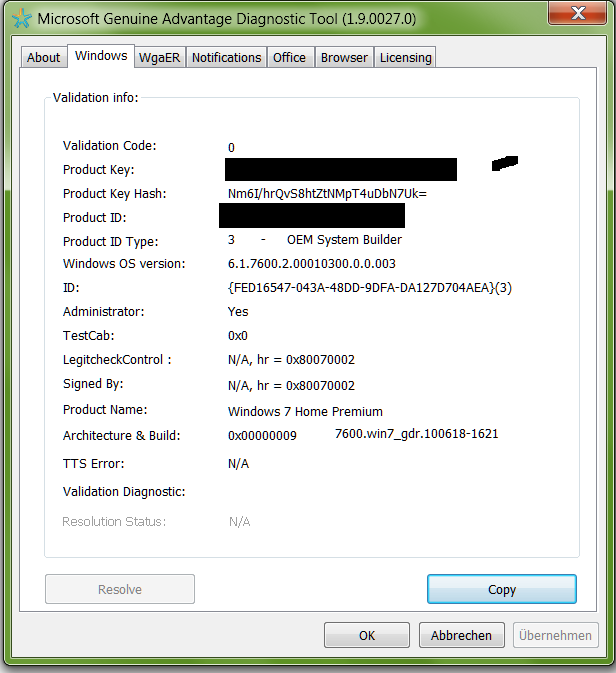
Task: Go to the Notifications tab
Action: pyautogui.click(x=226, y=58)
